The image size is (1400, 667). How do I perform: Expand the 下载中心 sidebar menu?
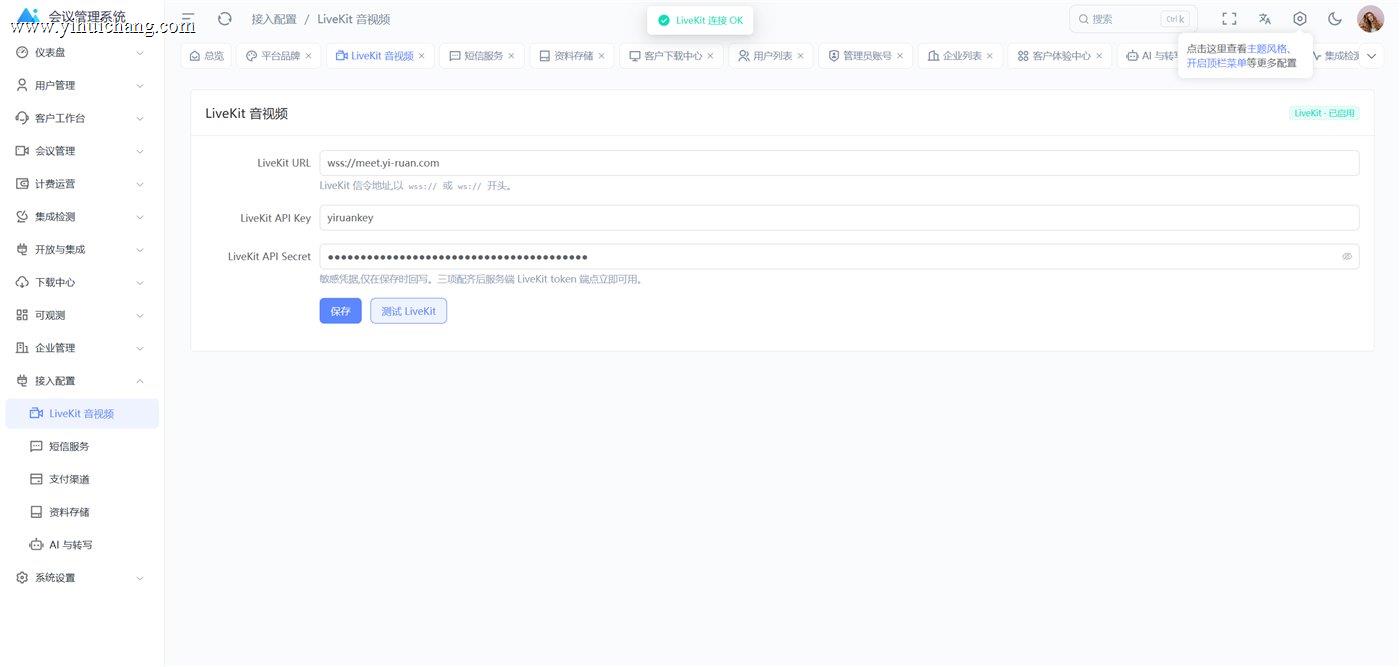click(82, 283)
